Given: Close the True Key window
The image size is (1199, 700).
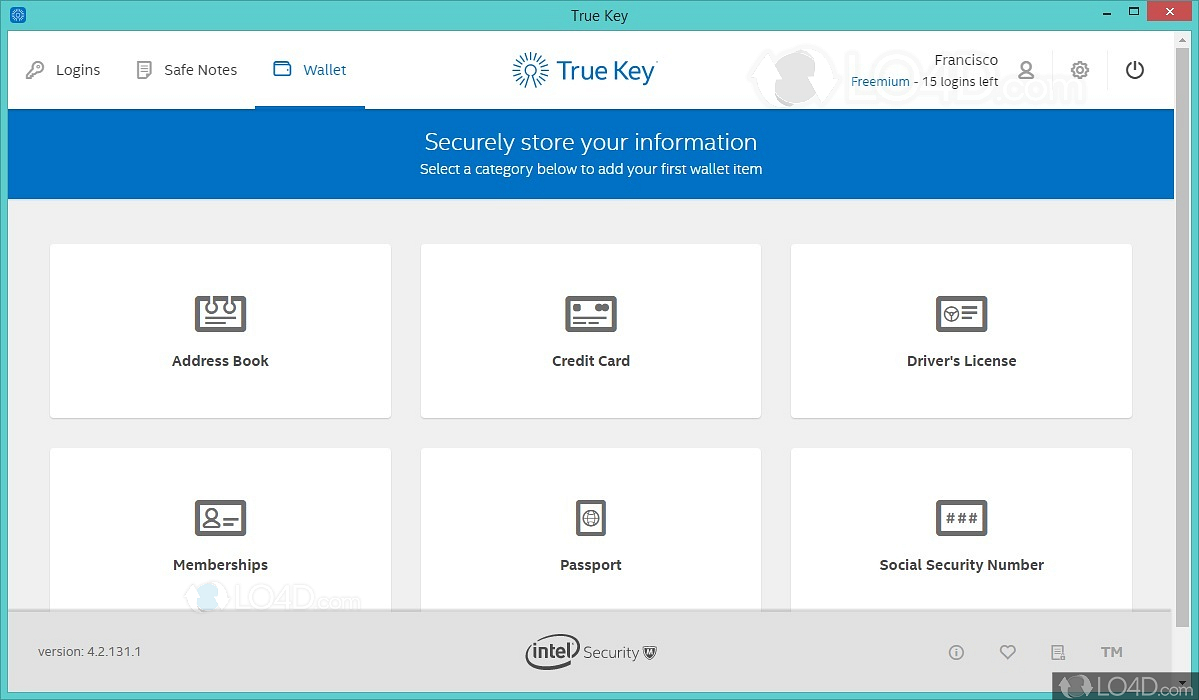Looking at the screenshot, I should 1170,11.
